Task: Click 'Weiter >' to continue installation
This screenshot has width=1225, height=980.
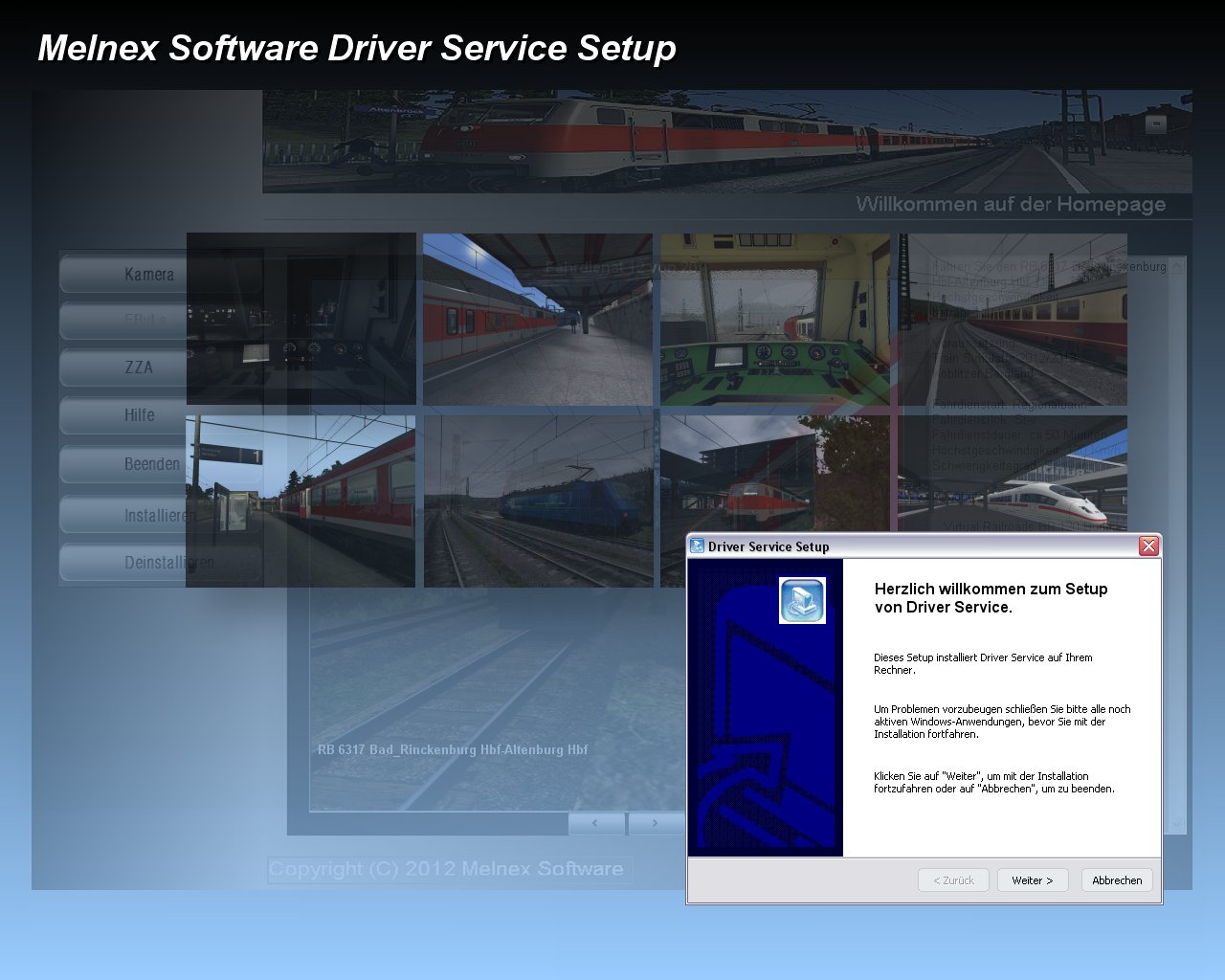Action: [x=1032, y=880]
